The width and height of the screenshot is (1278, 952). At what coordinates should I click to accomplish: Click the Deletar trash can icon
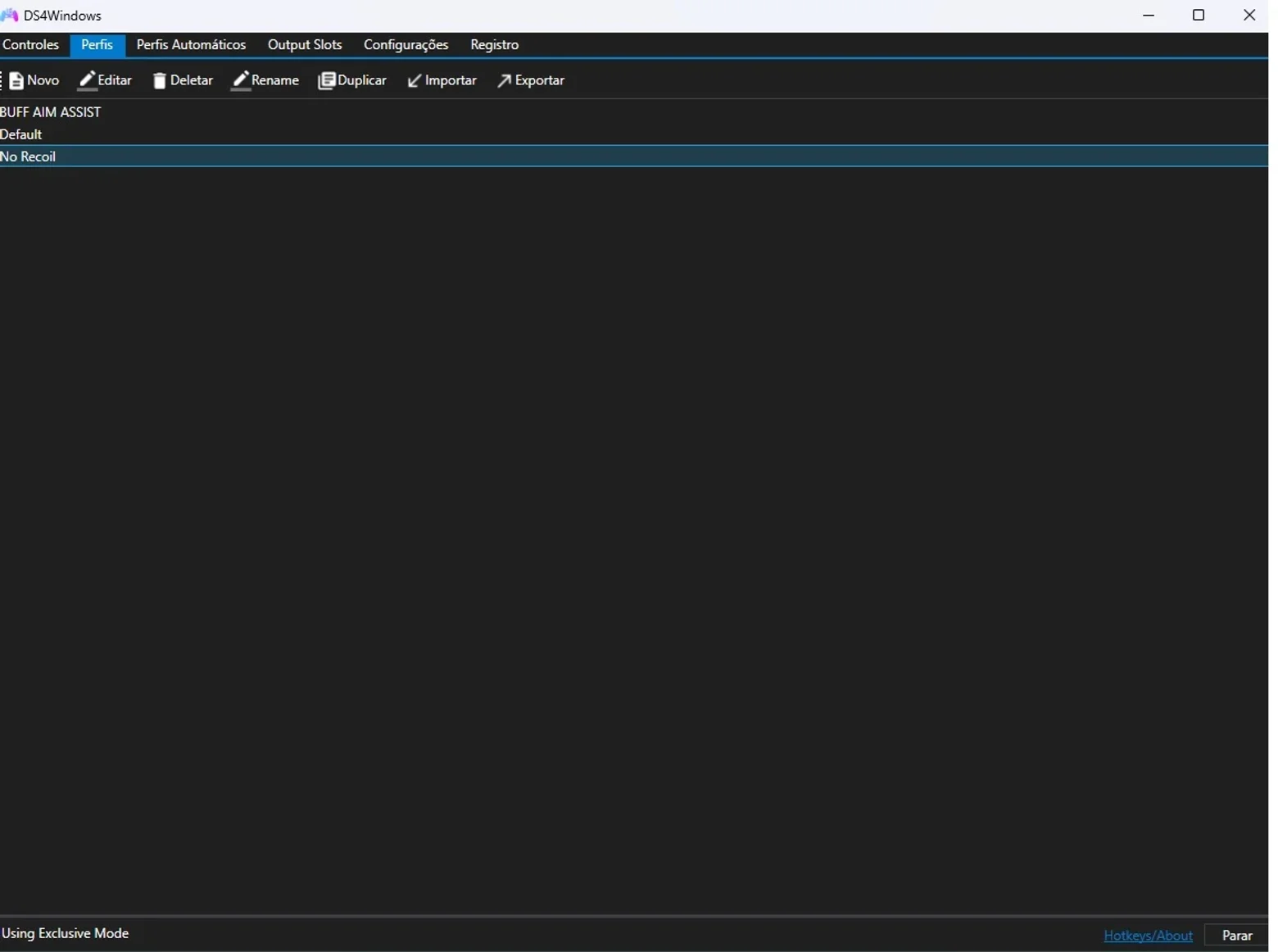(x=160, y=80)
